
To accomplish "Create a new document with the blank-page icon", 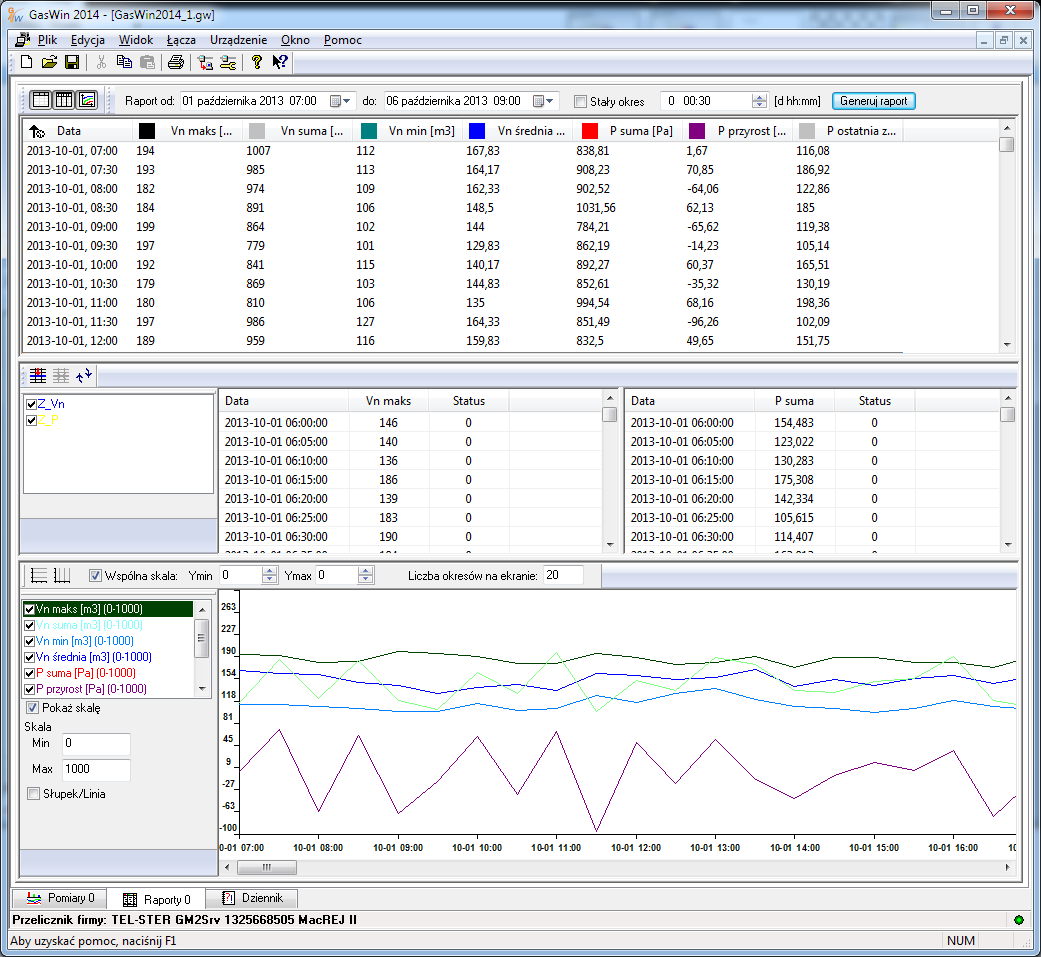I will tap(27, 62).
